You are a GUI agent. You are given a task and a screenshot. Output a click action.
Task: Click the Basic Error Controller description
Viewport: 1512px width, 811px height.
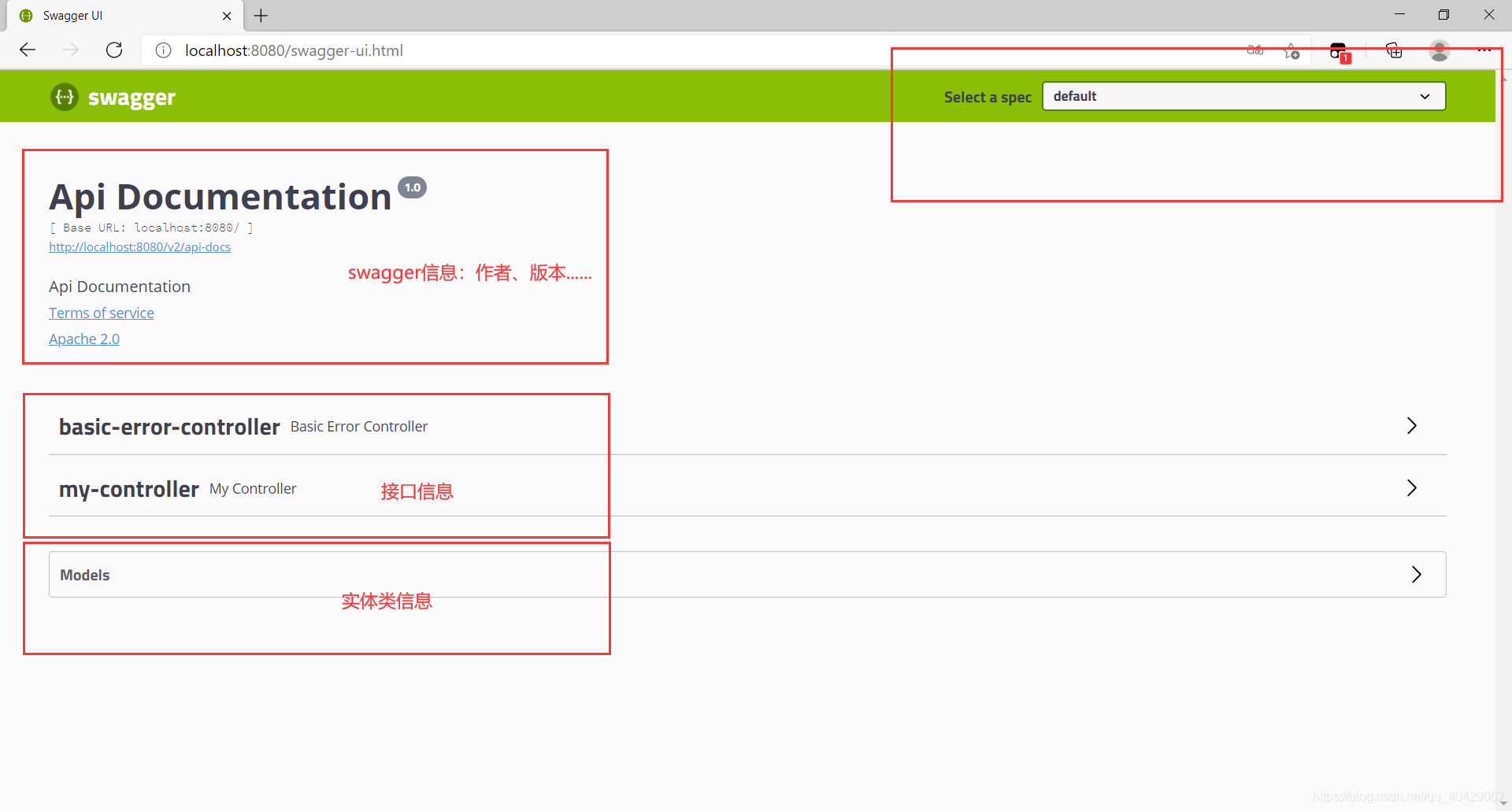tap(359, 427)
